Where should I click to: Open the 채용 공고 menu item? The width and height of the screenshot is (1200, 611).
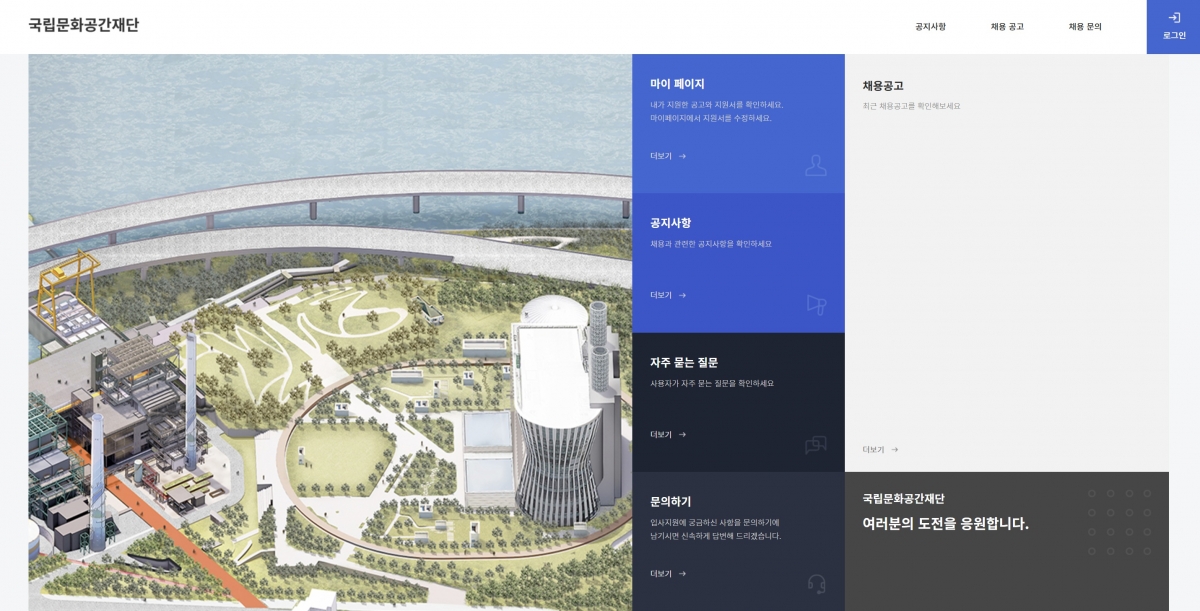click(x=1007, y=27)
